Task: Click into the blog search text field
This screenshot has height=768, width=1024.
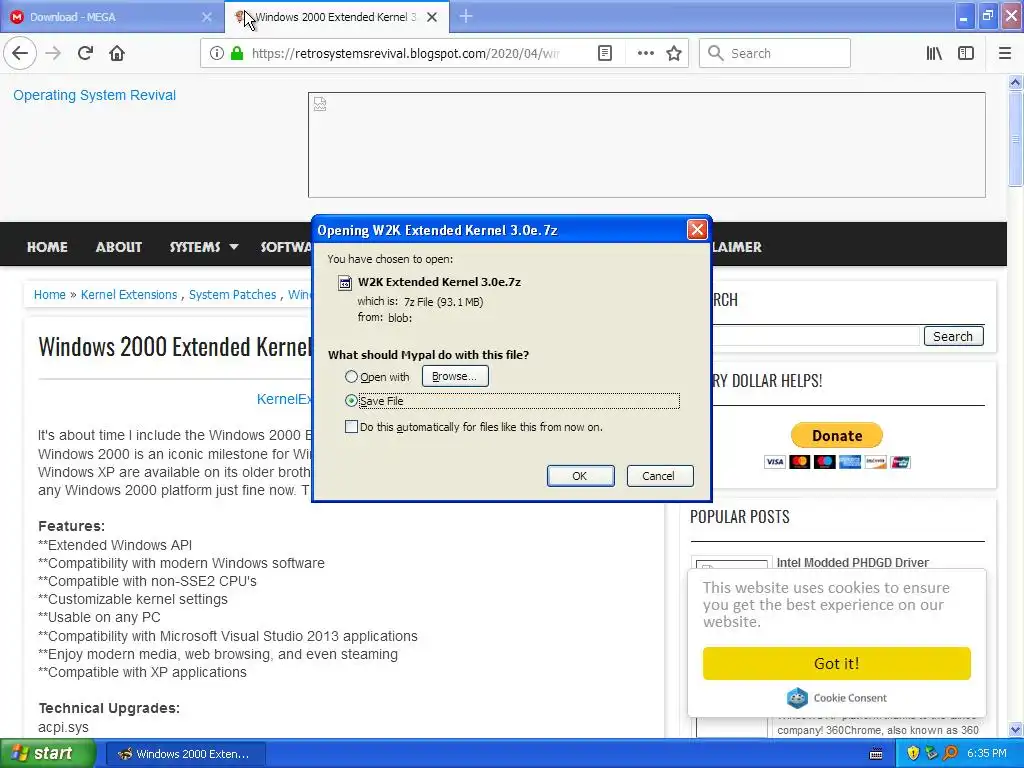Action: 815,336
